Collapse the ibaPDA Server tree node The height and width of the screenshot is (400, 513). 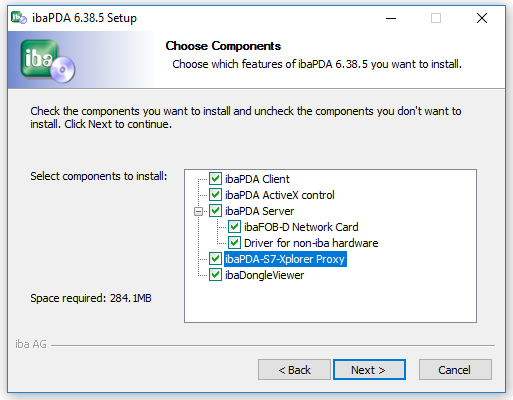click(198, 211)
